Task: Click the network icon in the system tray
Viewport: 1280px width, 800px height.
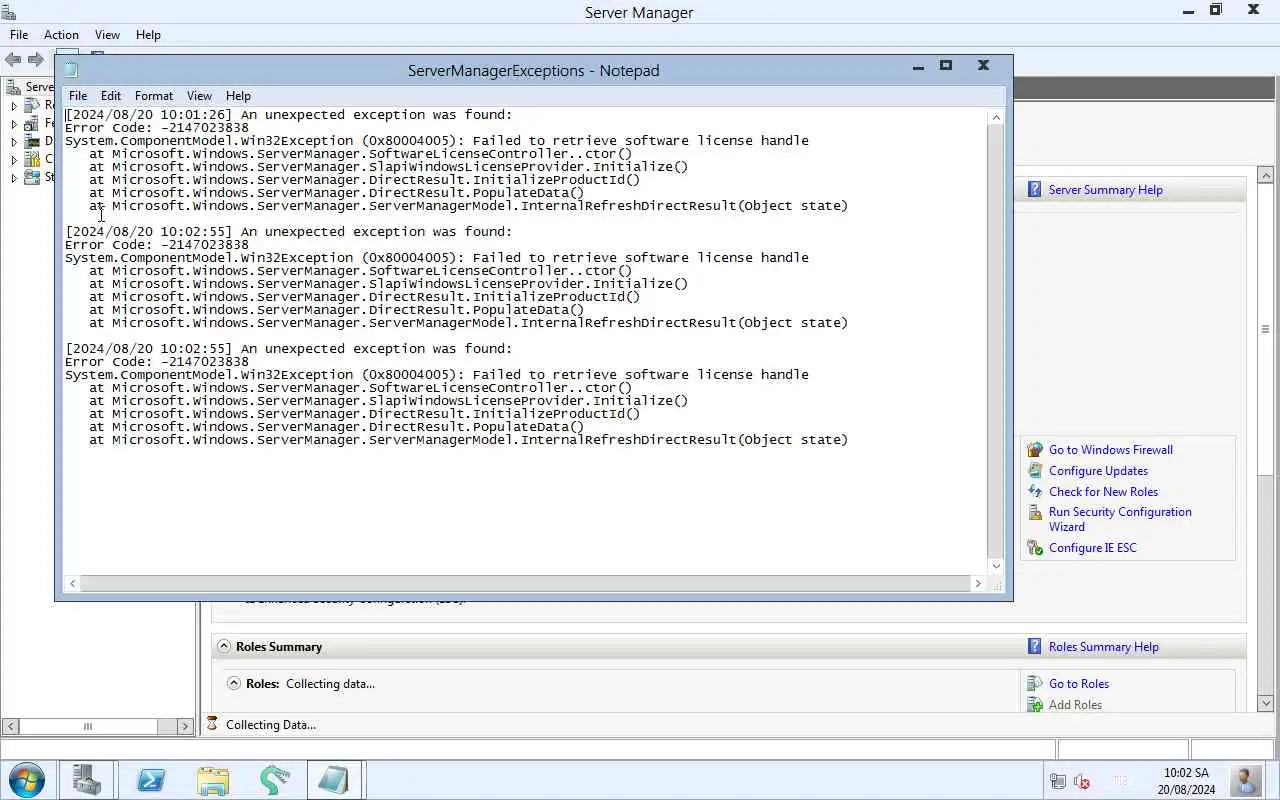Action: point(1058,781)
